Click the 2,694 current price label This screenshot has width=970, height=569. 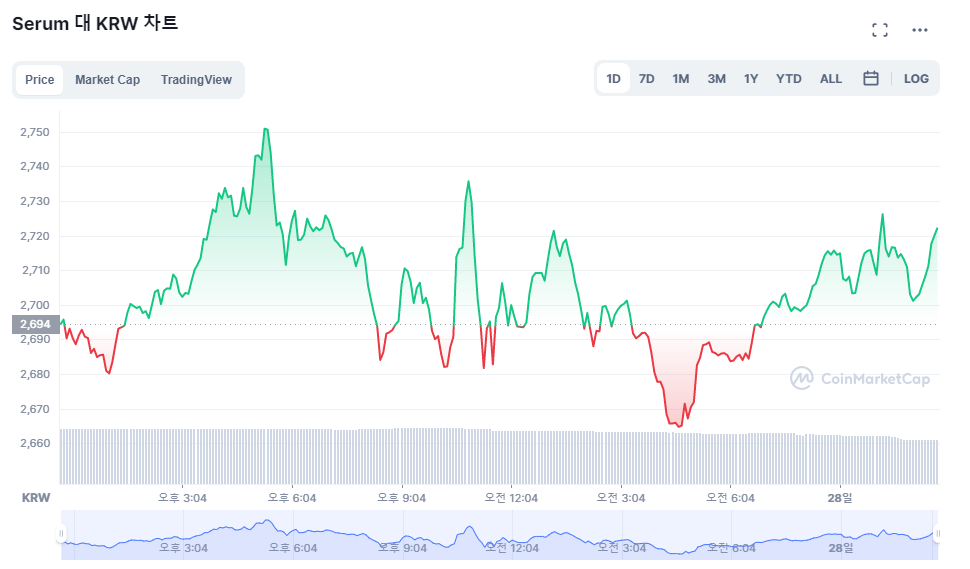point(35,324)
